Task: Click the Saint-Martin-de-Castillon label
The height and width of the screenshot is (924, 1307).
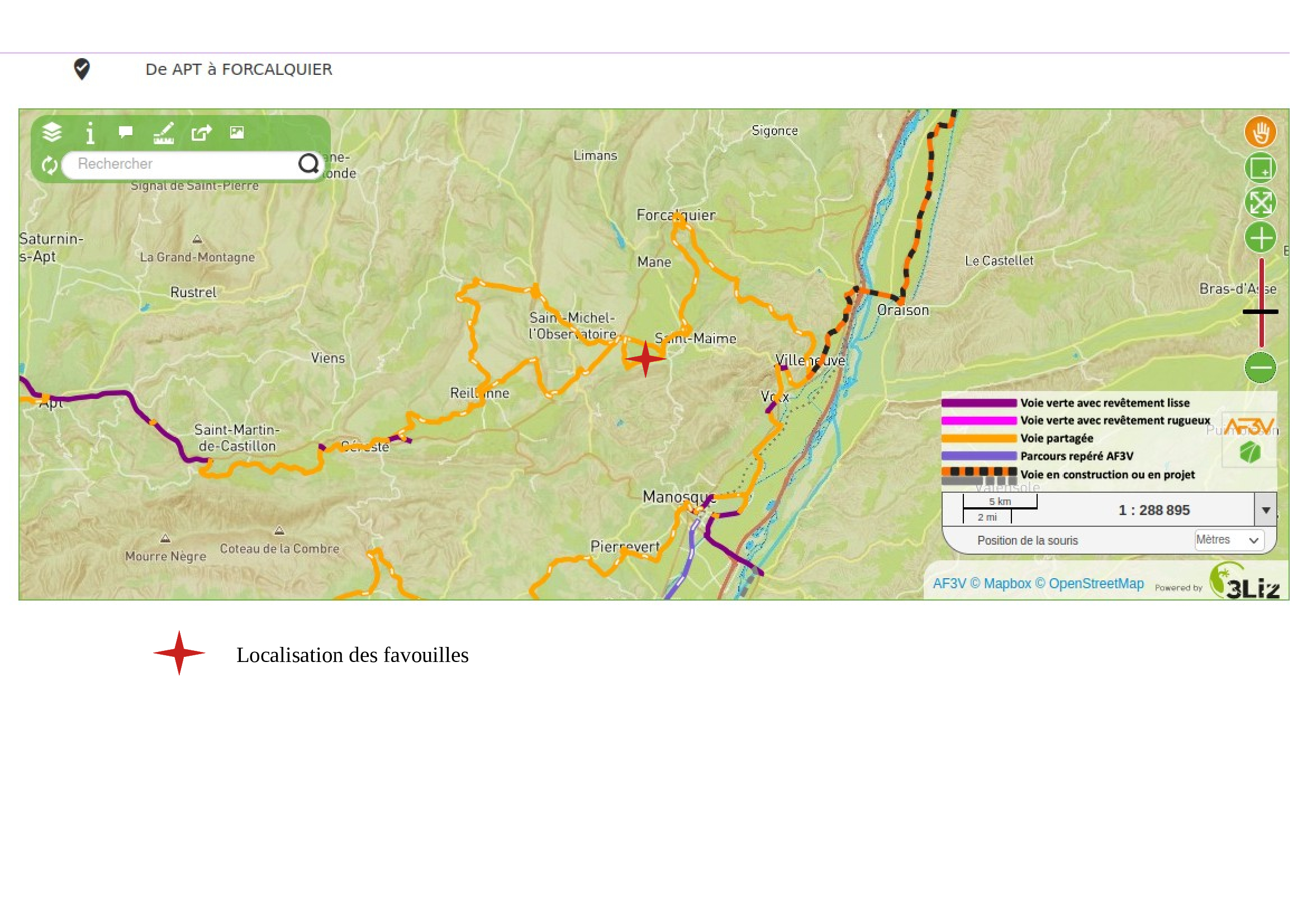Action: [237, 437]
